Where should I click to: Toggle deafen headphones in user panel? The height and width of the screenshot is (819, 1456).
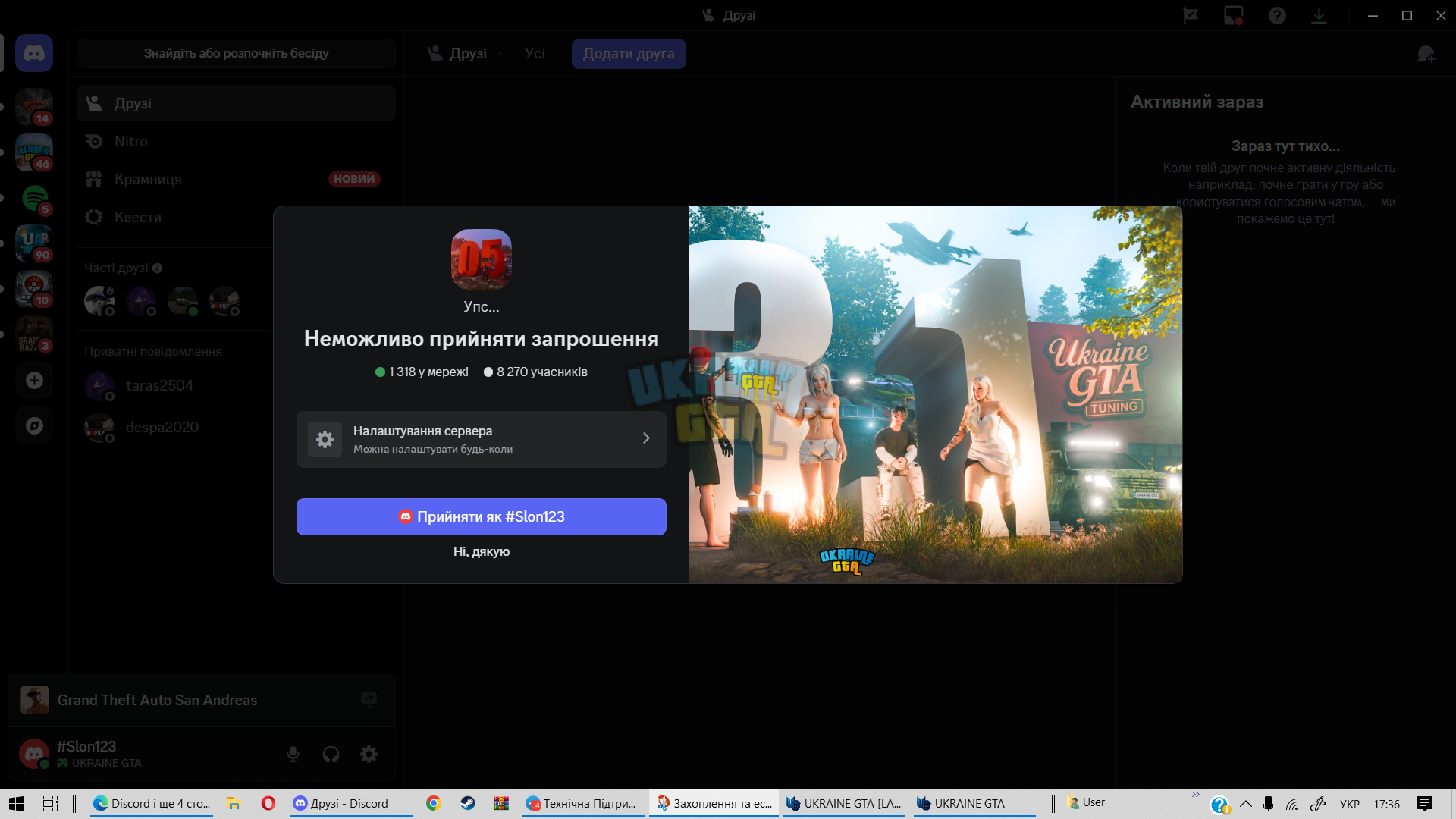pos(331,754)
